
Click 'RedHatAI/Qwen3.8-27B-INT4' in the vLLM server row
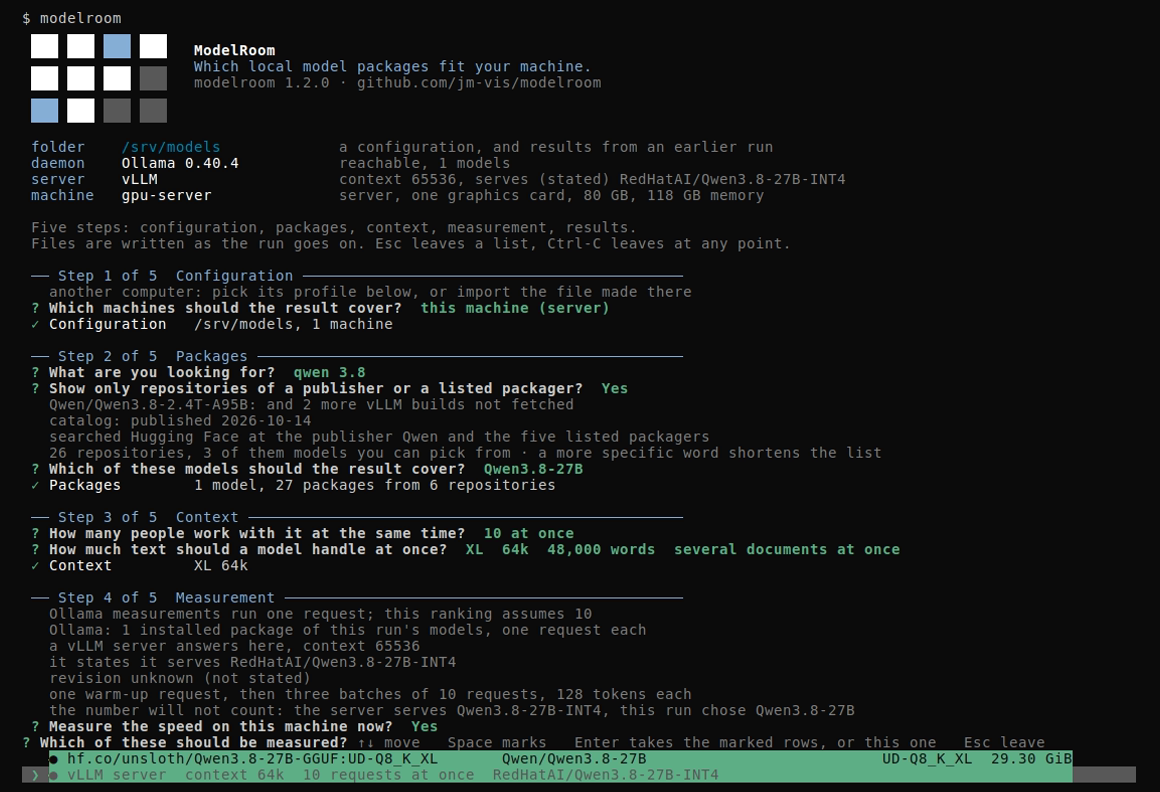(605, 775)
